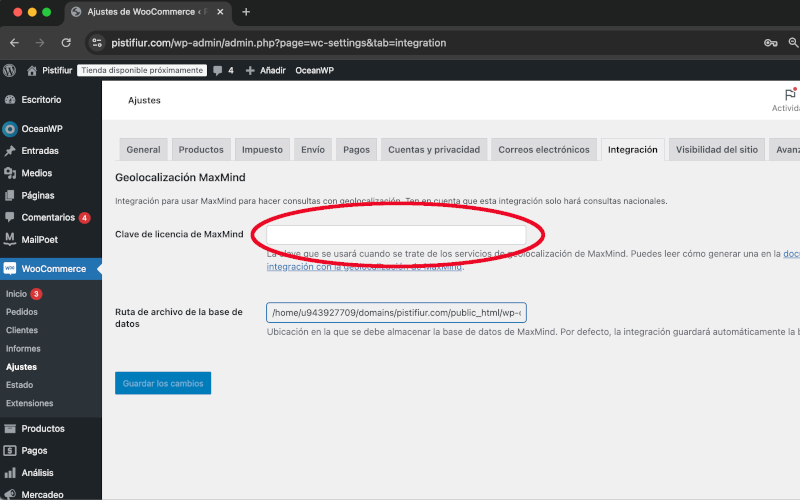The height and width of the screenshot is (500, 800).
Task: Click the WordPress logo in admin bar
Action: pyautogui.click(x=10, y=70)
